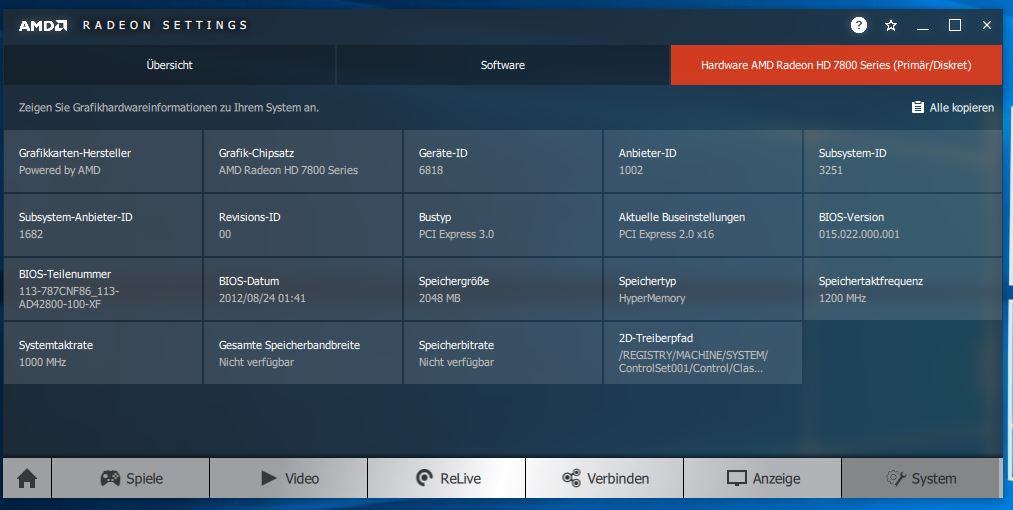Click the clipboard icon beside Alle kopieren
This screenshot has width=1013, height=510.
917,107
